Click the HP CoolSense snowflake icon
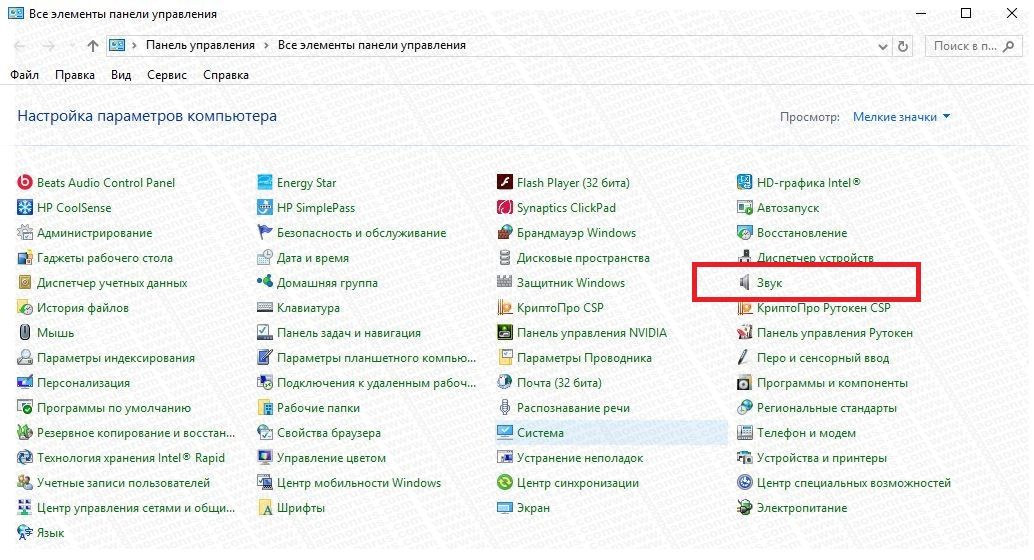 pyautogui.click(x=24, y=208)
